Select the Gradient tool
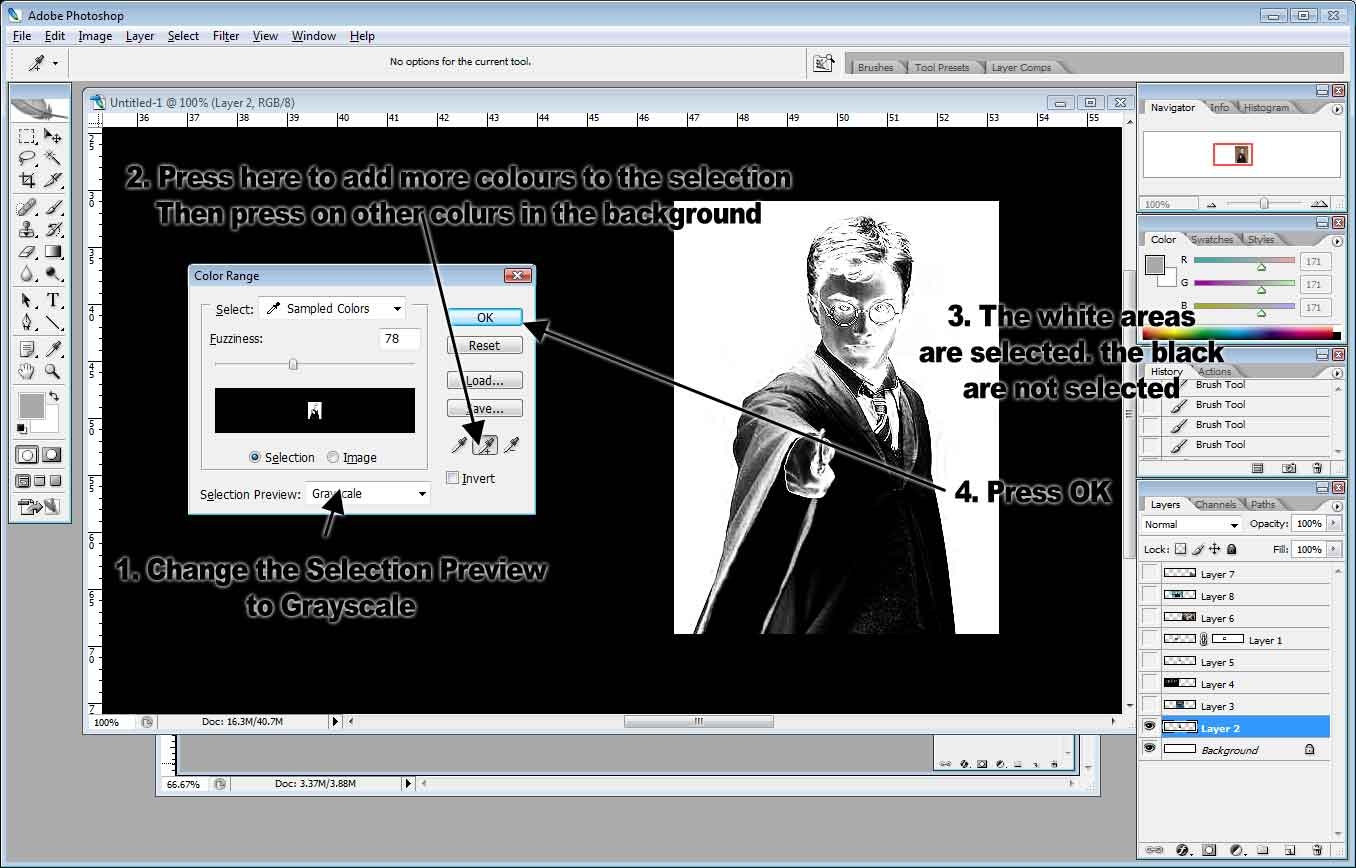1356x868 pixels. pos(53,252)
